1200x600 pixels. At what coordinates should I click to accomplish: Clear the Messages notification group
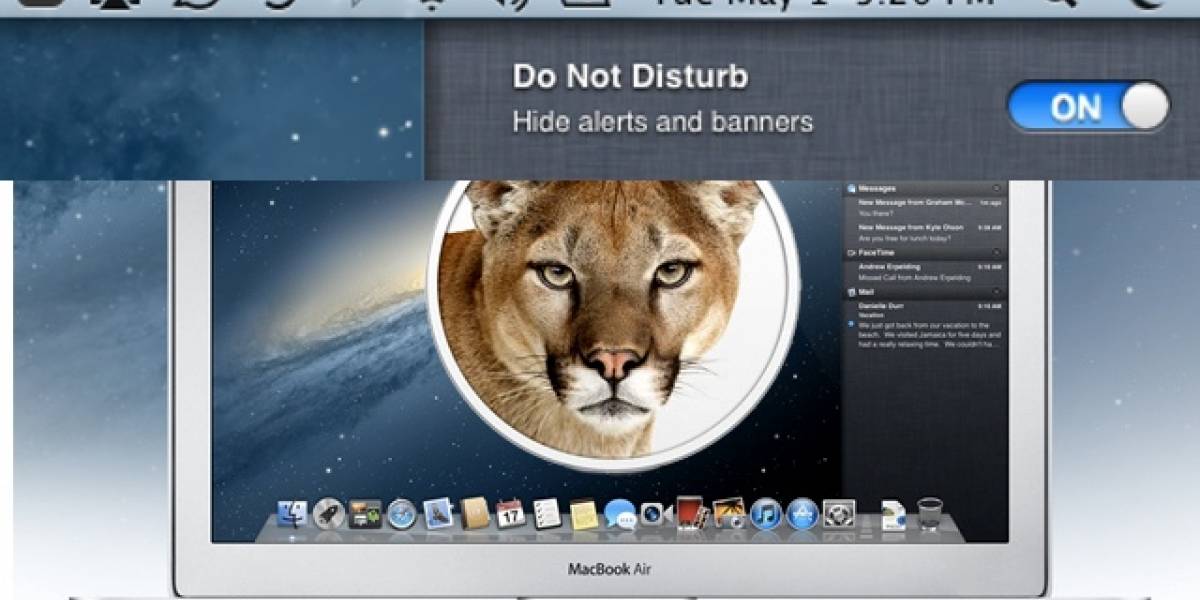coord(996,188)
